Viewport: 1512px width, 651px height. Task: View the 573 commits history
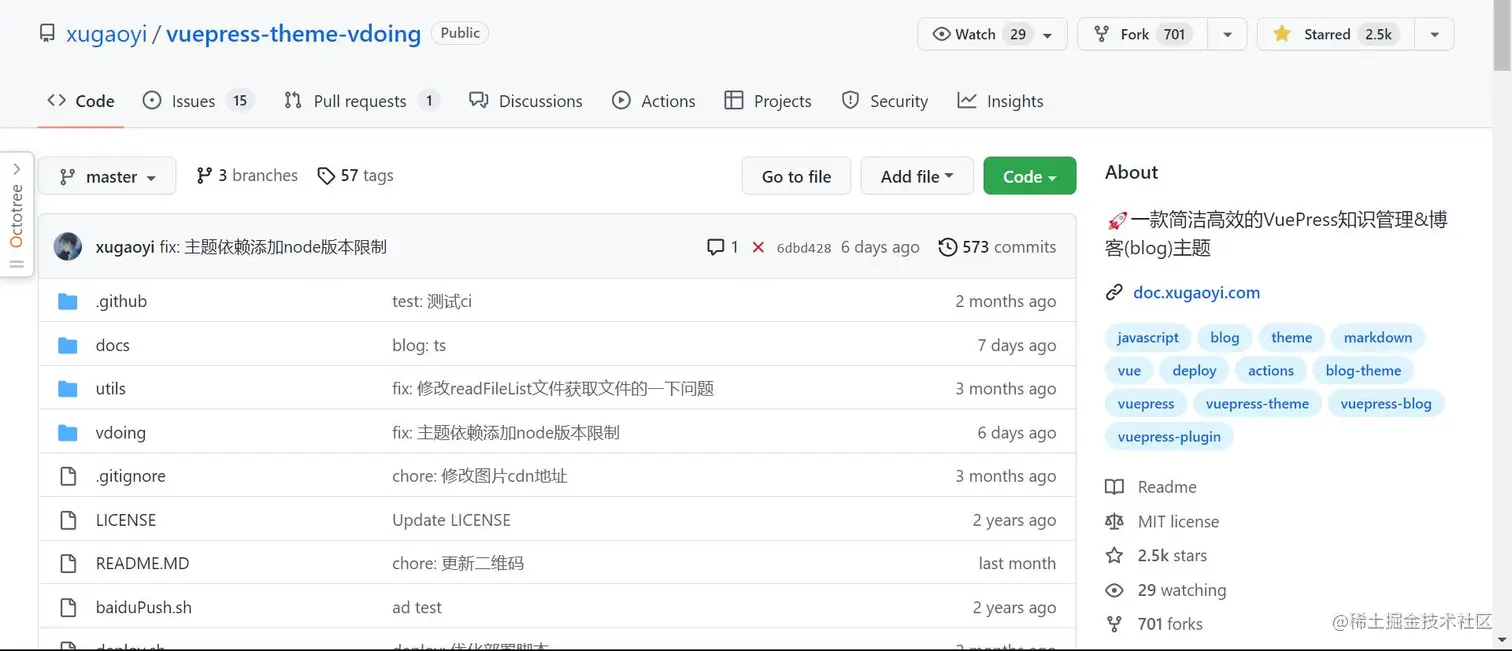pos(997,247)
